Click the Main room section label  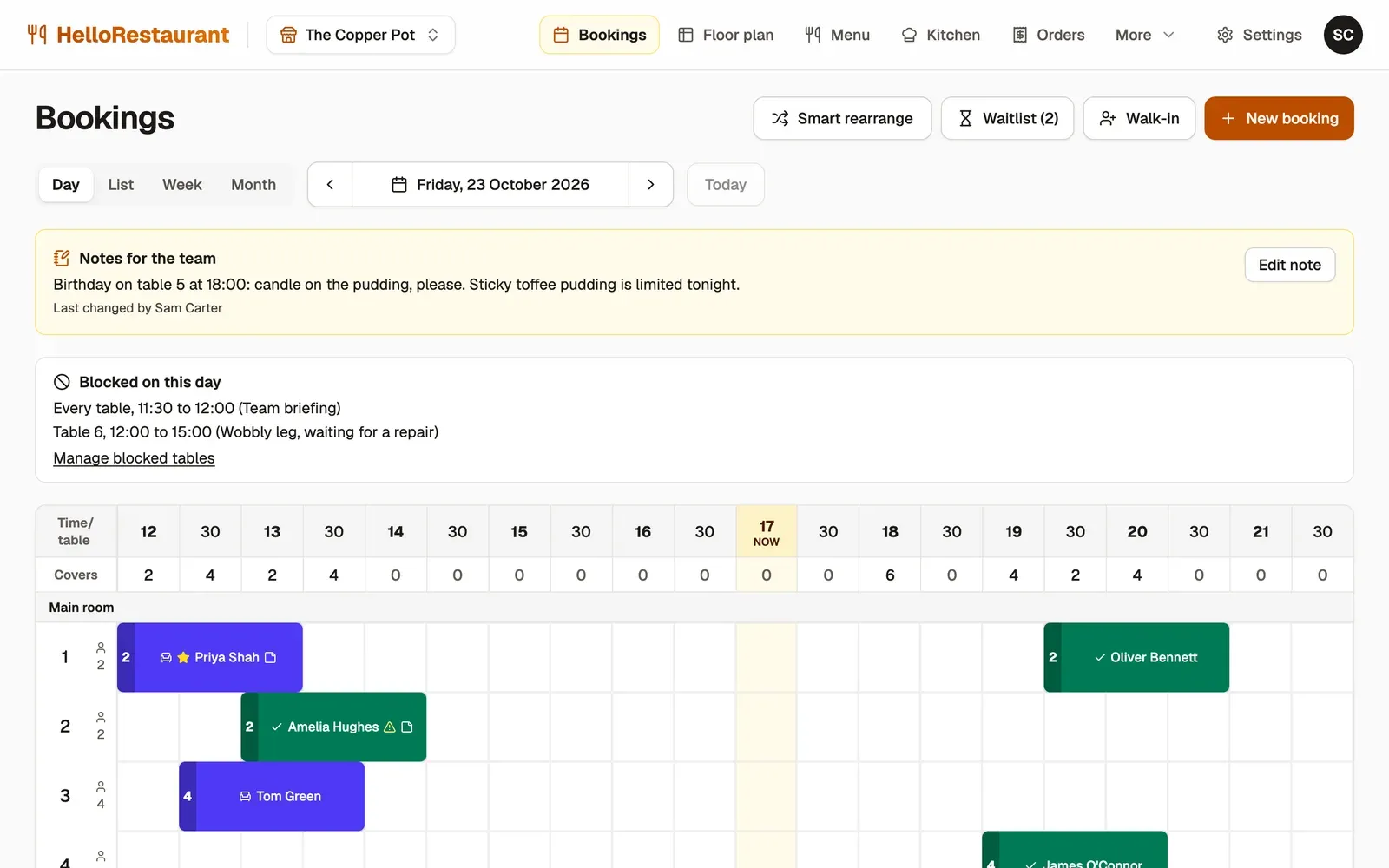82,608
